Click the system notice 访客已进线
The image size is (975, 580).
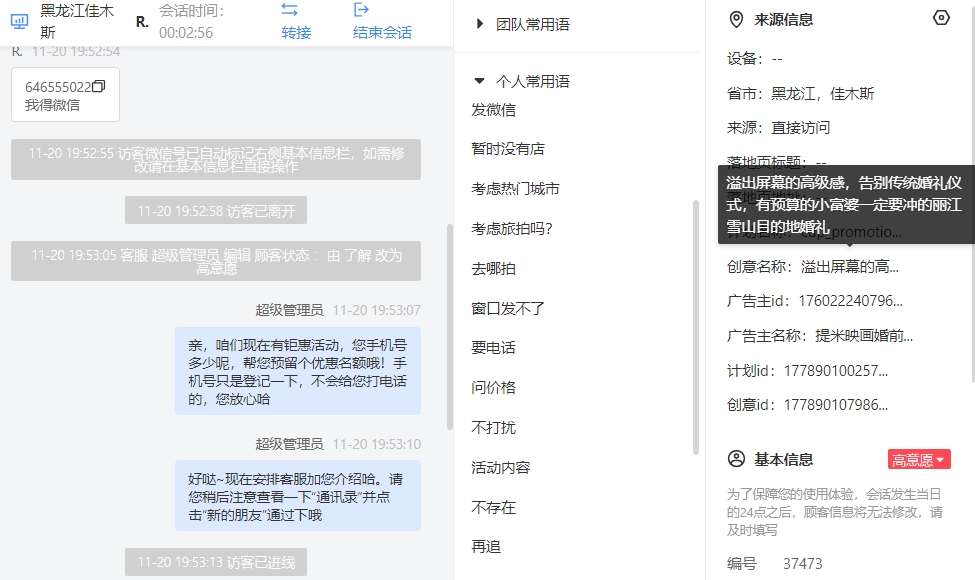click(x=216, y=563)
